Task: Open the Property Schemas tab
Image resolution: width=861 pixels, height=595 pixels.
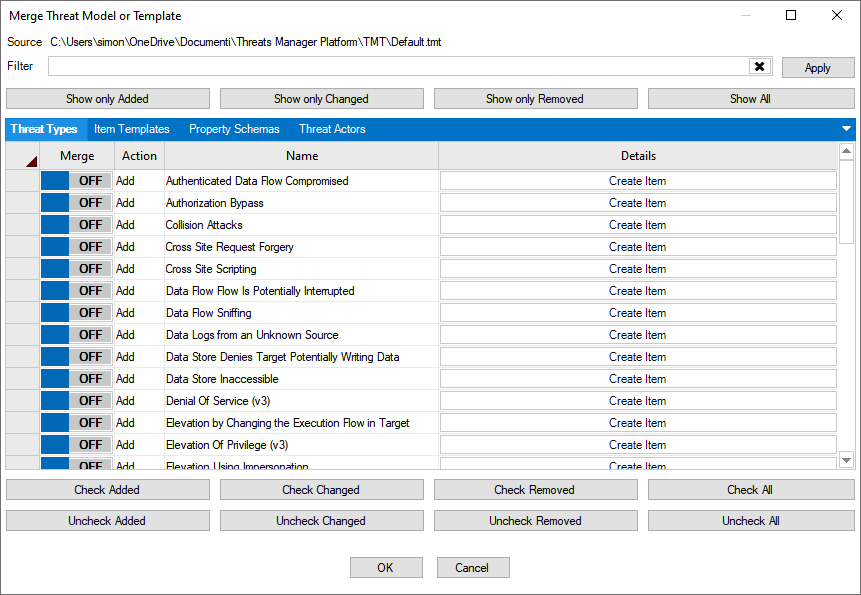Action: [234, 129]
